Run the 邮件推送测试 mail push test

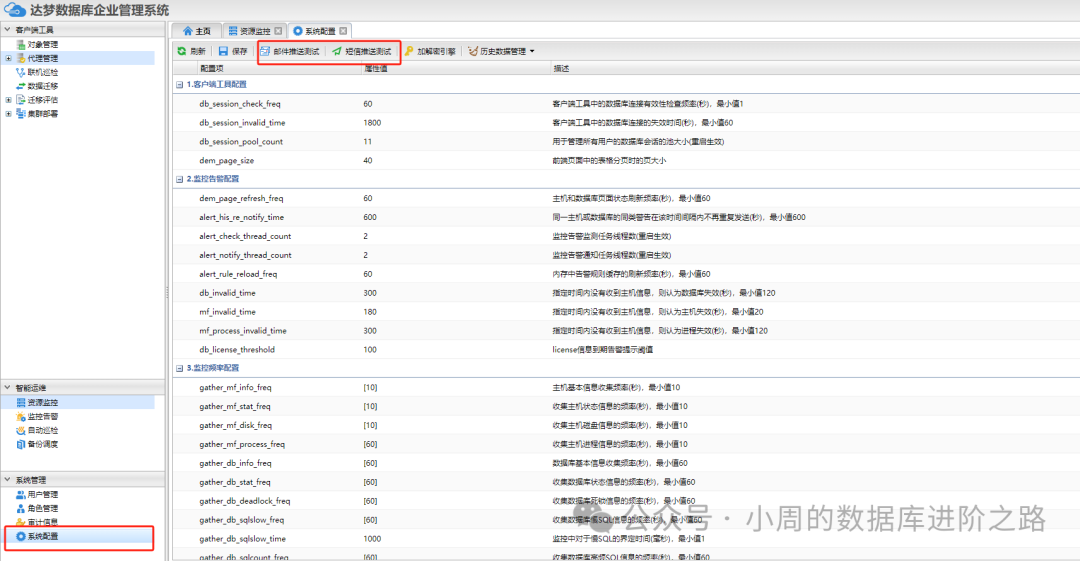point(290,51)
